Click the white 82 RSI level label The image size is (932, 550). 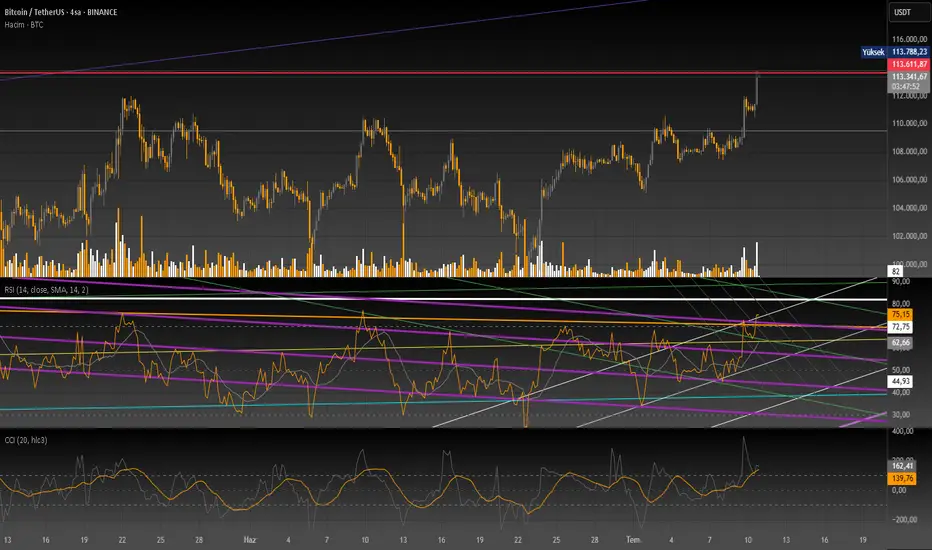[x=896, y=271]
